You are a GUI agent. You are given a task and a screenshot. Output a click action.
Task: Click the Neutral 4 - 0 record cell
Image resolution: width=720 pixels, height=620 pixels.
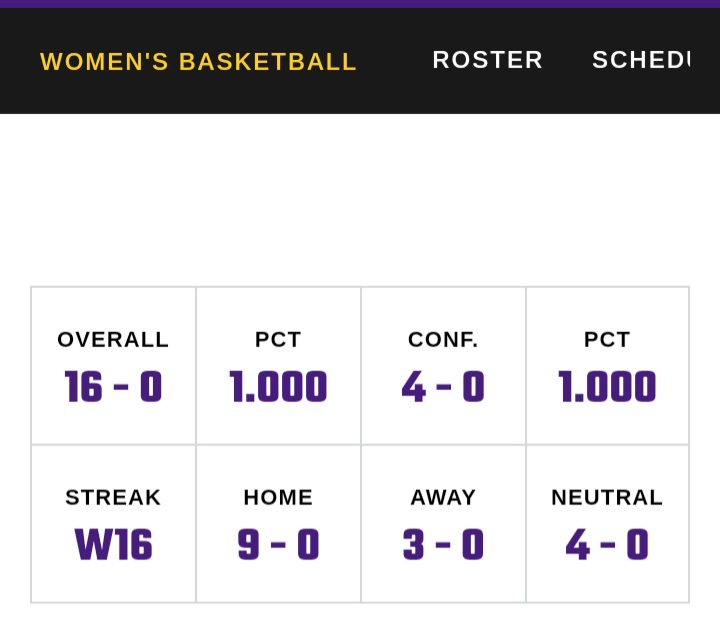pyautogui.click(x=607, y=524)
